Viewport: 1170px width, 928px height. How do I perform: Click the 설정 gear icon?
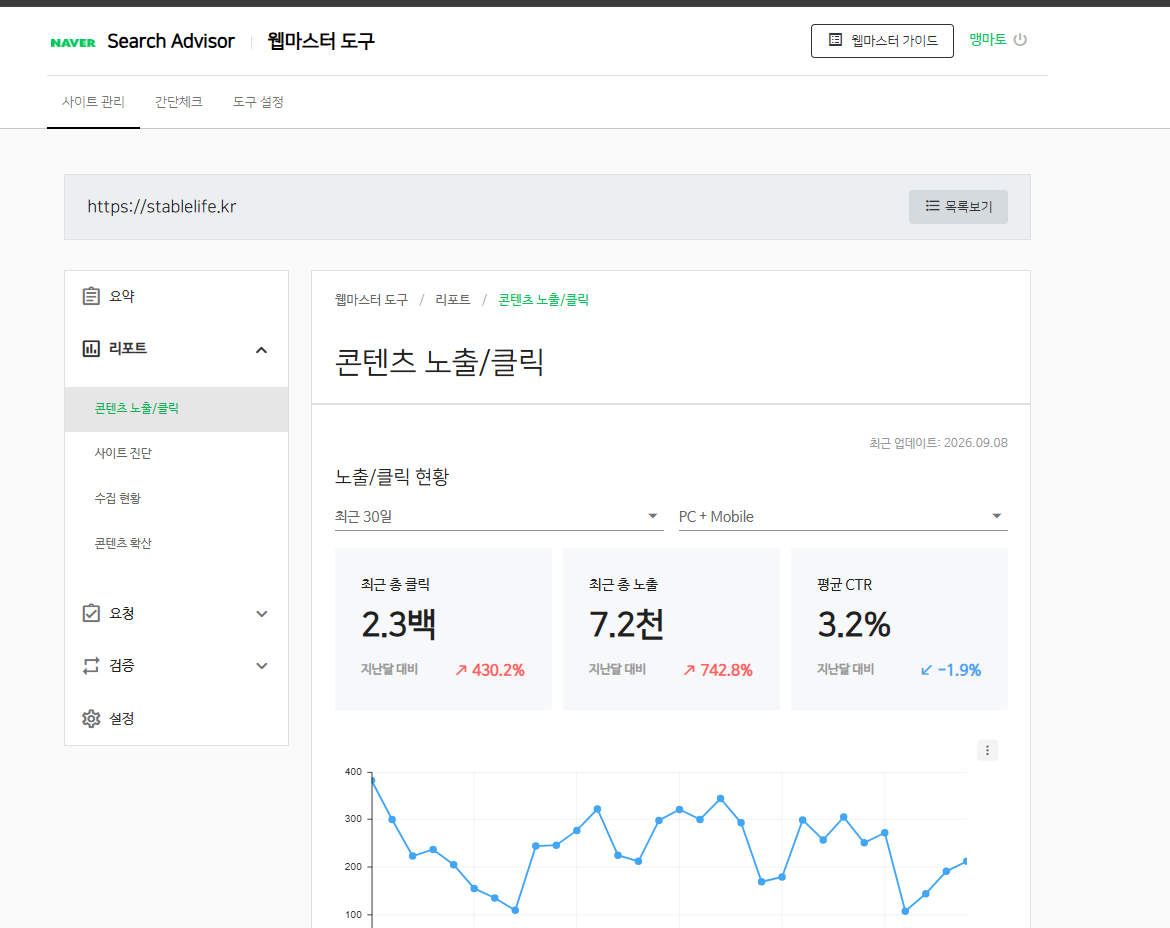(x=91, y=718)
